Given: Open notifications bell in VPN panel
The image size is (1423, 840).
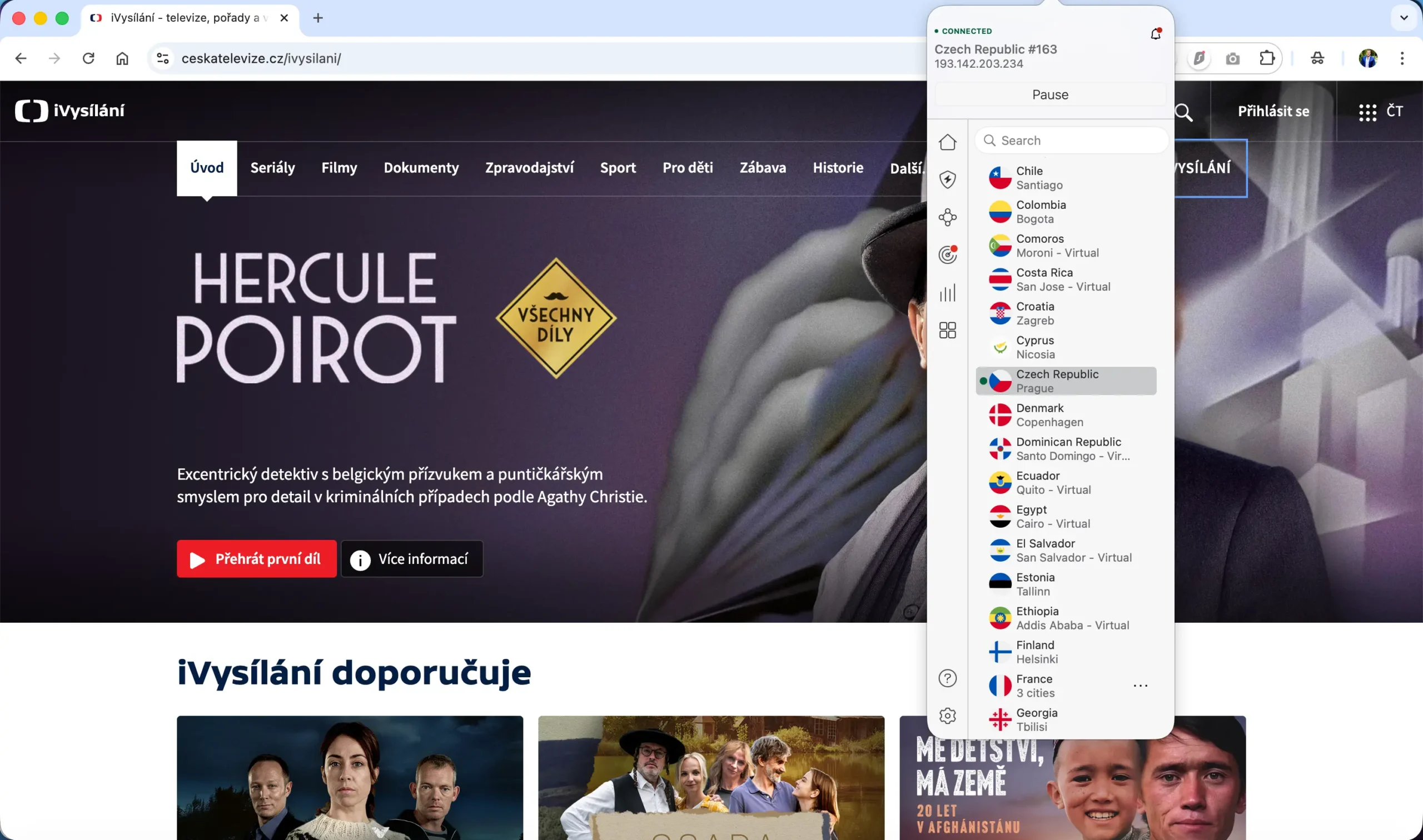Looking at the screenshot, I should tap(1155, 34).
